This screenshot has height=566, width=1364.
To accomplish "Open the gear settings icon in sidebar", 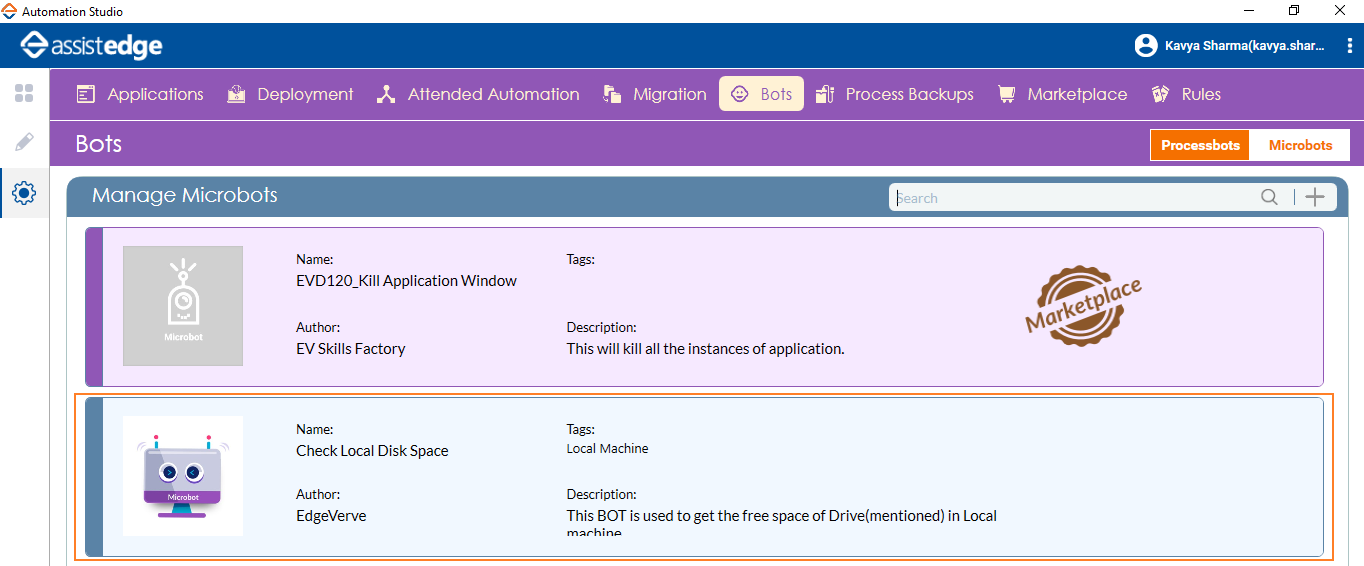I will coord(24,193).
